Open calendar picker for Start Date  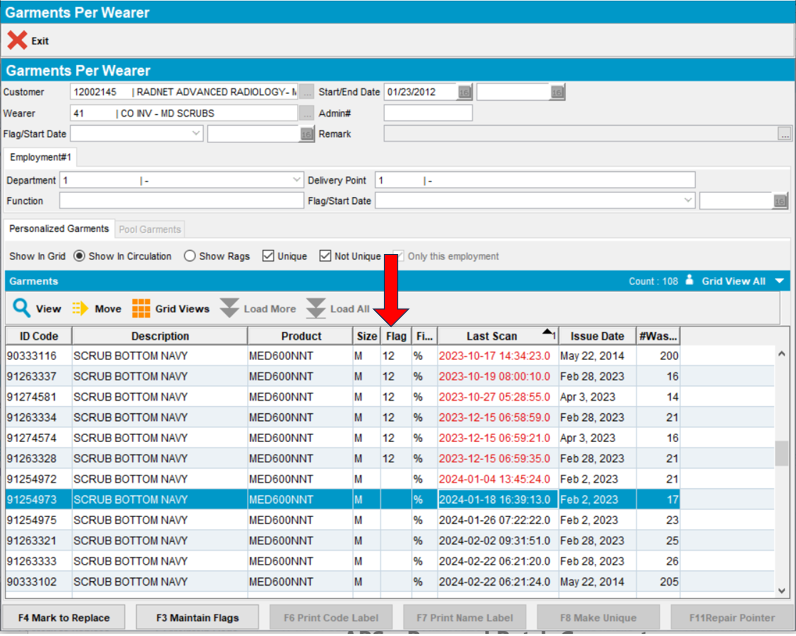click(465, 92)
